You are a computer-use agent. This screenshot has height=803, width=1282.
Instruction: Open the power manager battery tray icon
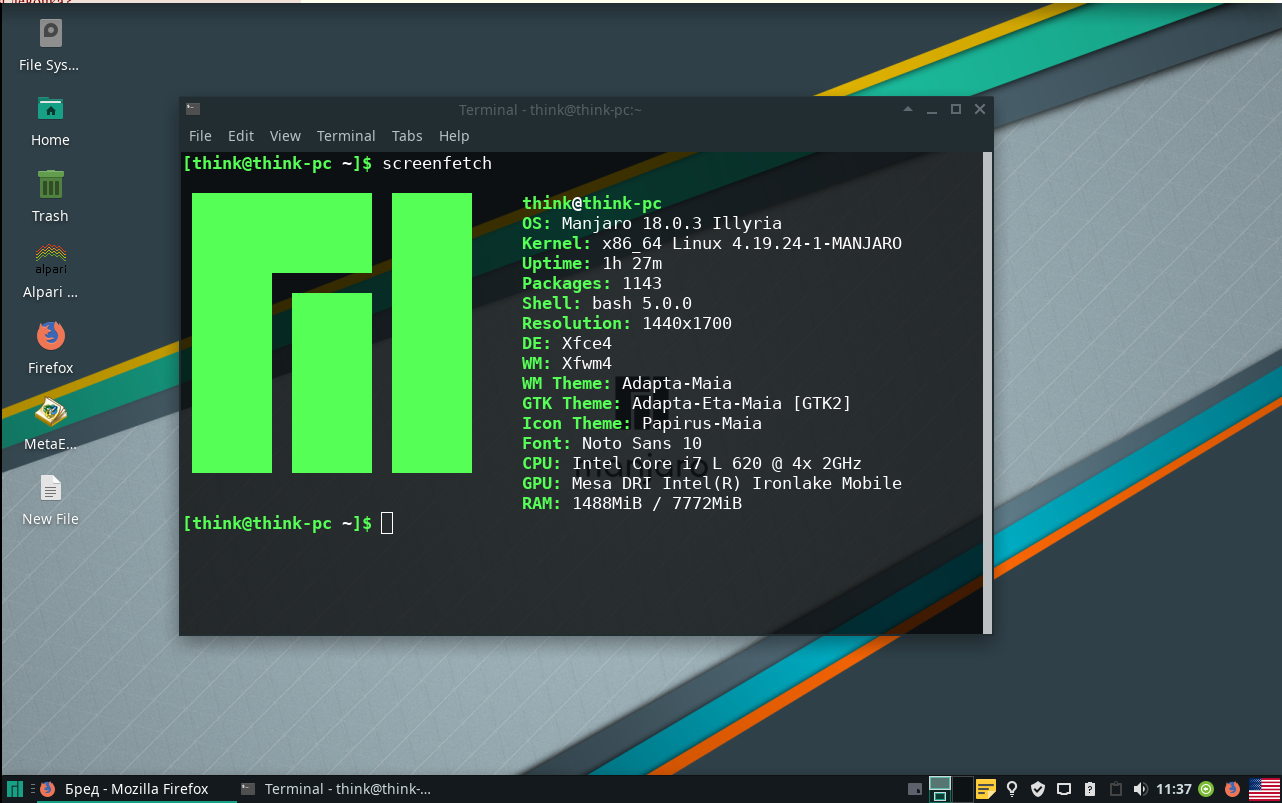click(1090, 789)
